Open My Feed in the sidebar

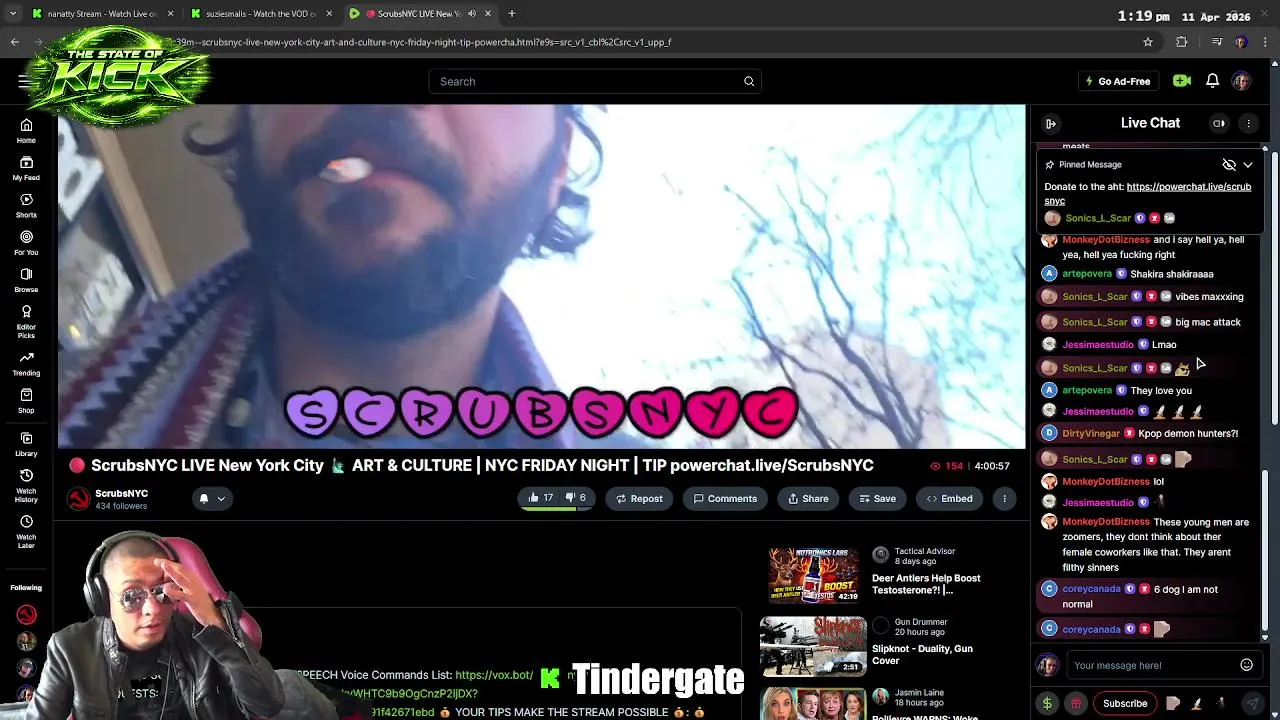tap(26, 168)
